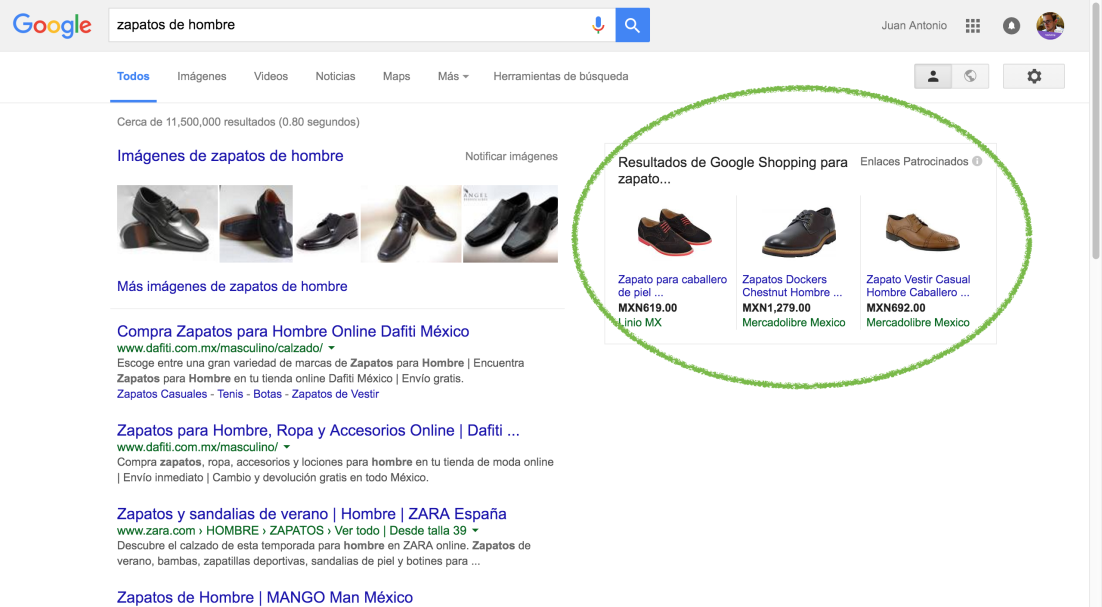Open the Tenis sitelink
Image resolution: width=1102 pixels, height=607 pixels.
click(x=230, y=394)
